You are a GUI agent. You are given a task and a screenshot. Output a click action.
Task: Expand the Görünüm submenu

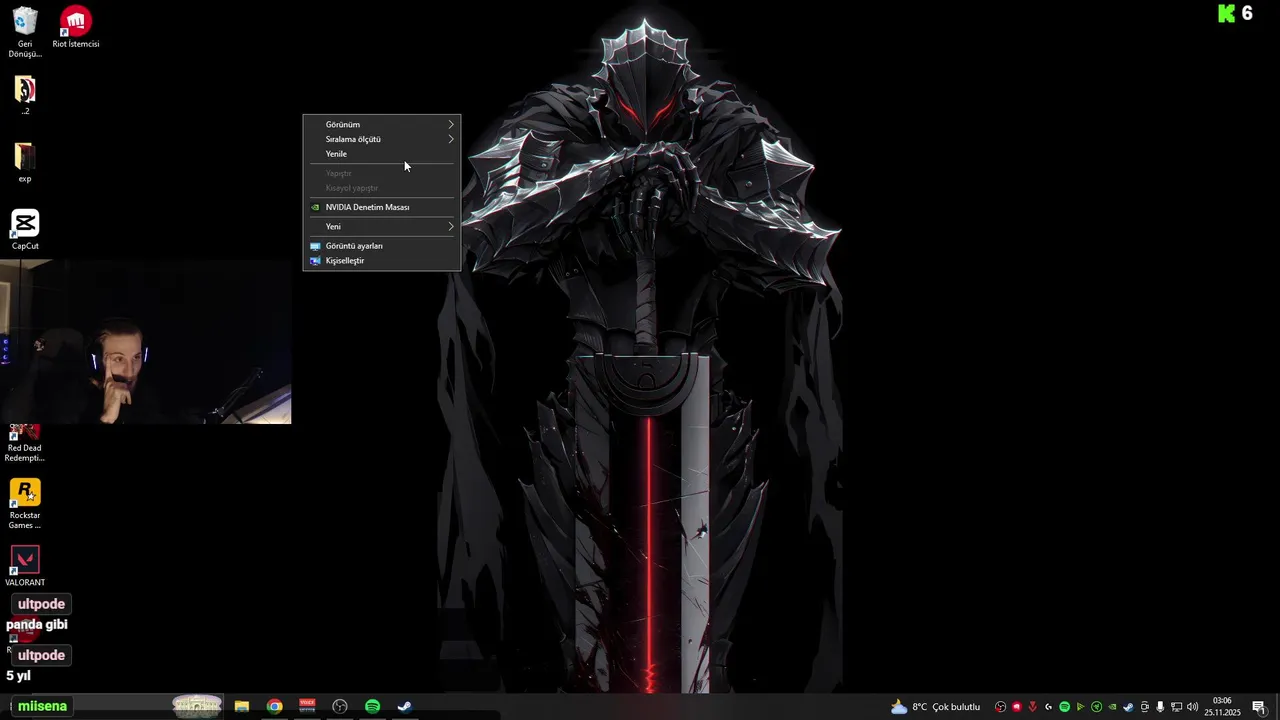382,125
